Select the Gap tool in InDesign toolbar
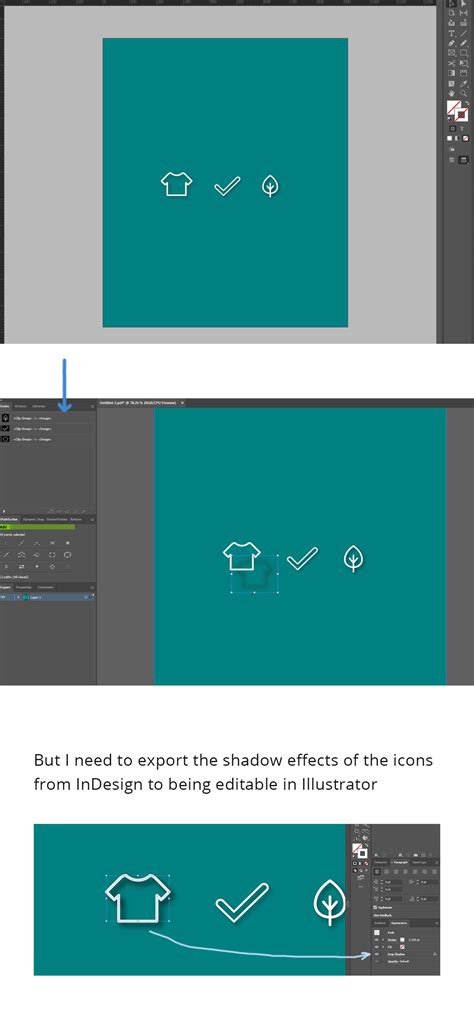The image size is (474, 1035). pyautogui.click(x=463, y=13)
